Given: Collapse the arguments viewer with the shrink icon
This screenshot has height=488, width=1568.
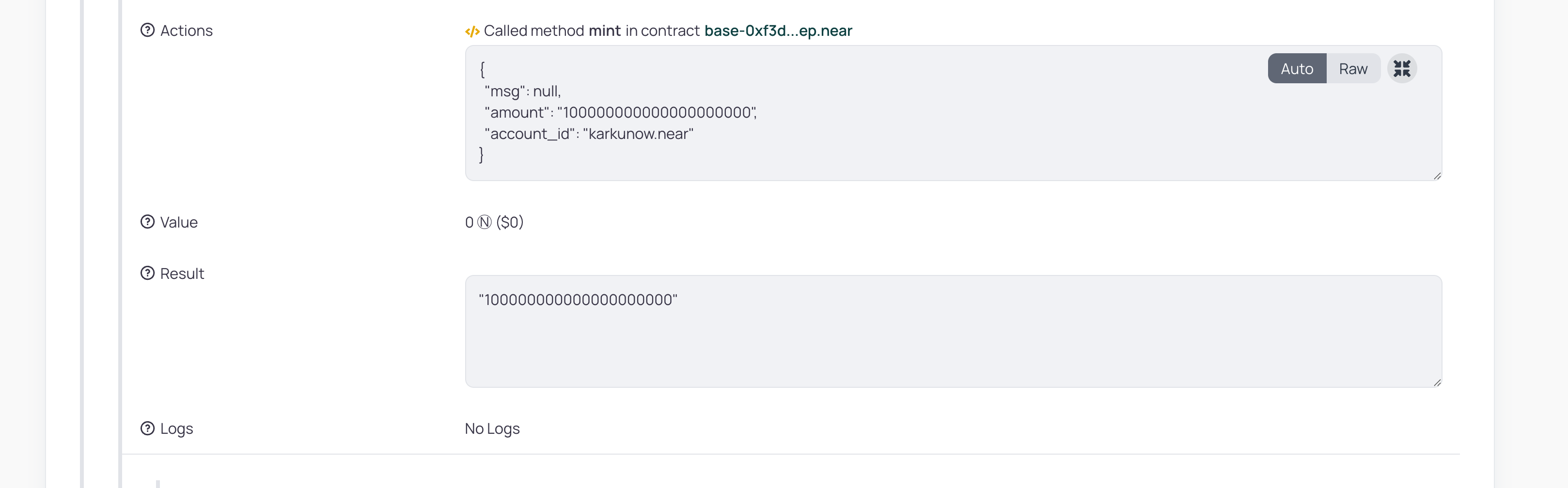Looking at the screenshot, I should pos(1401,69).
